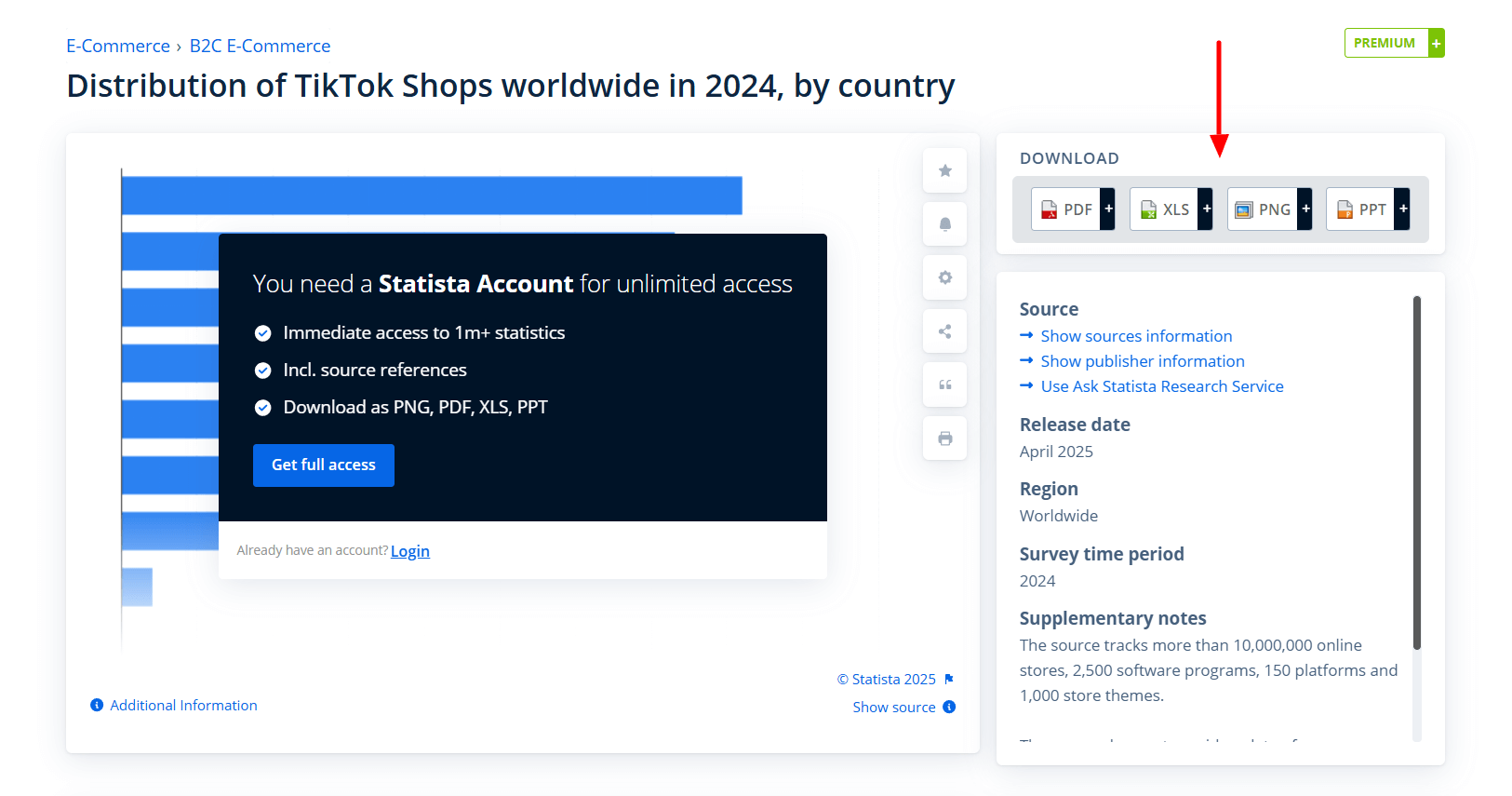This screenshot has width=1512, height=796.
Task: Click Show source under the chart
Action: (894, 708)
